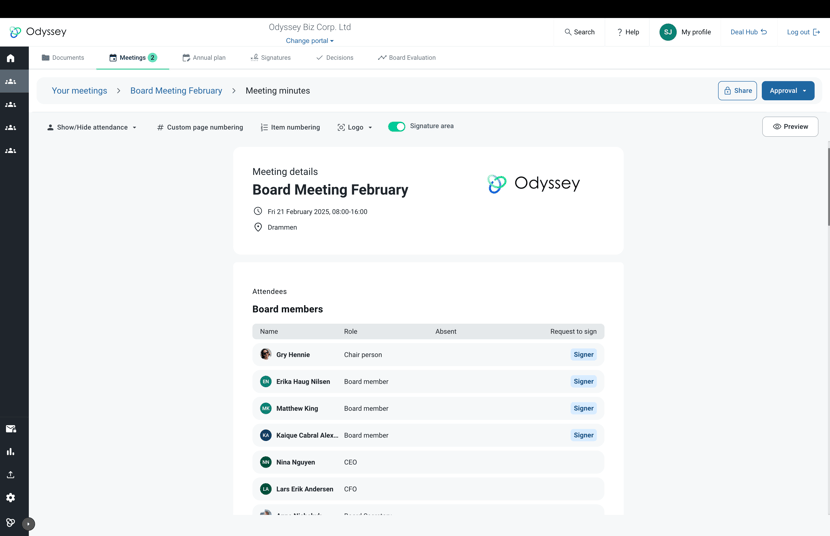Image resolution: width=830 pixels, height=536 pixels.
Task: Open the Approval dropdown button
Action: click(x=788, y=90)
